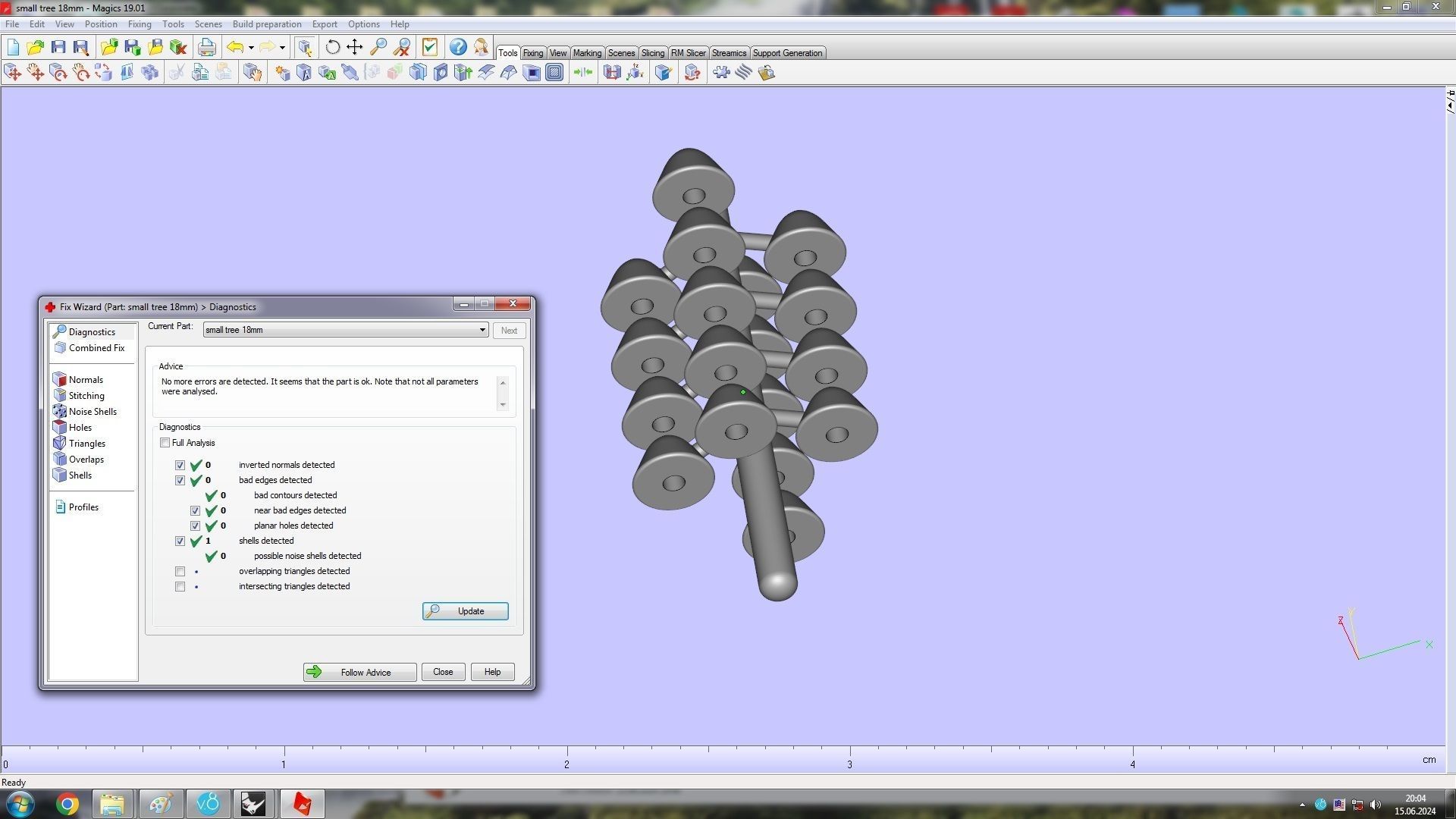Click the Zoom magnifier tool
This screenshot has height=819, width=1456.
click(x=378, y=47)
